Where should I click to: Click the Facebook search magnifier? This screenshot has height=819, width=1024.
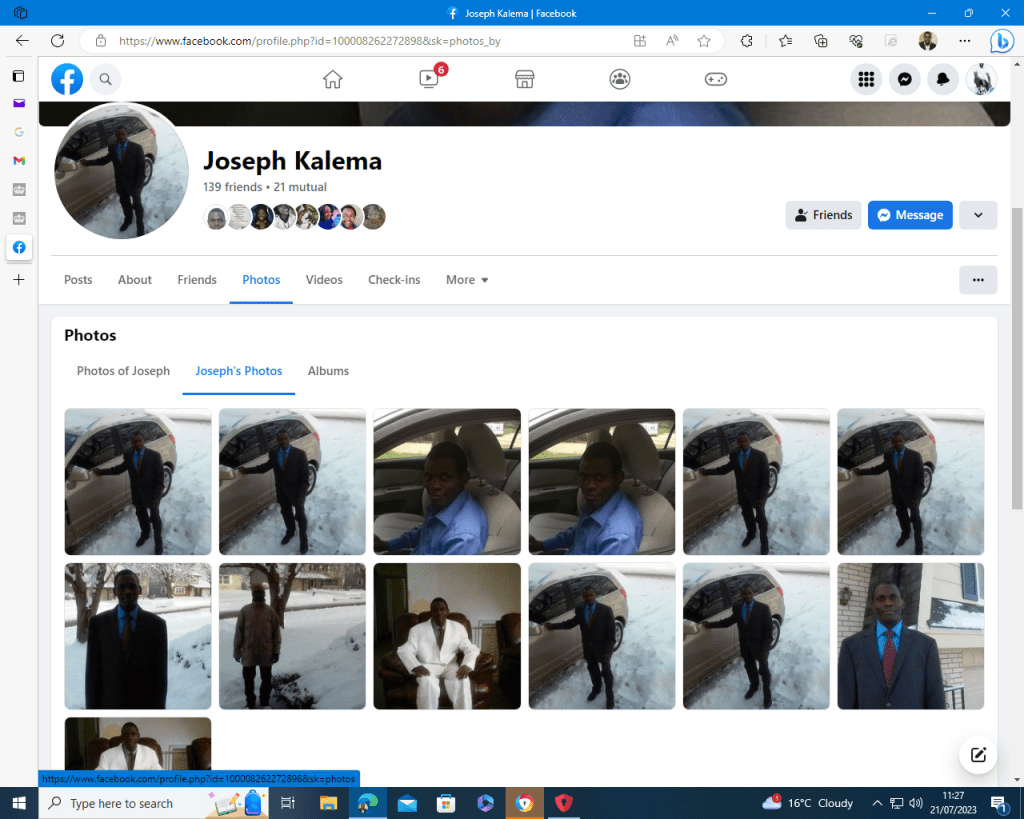coord(105,79)
